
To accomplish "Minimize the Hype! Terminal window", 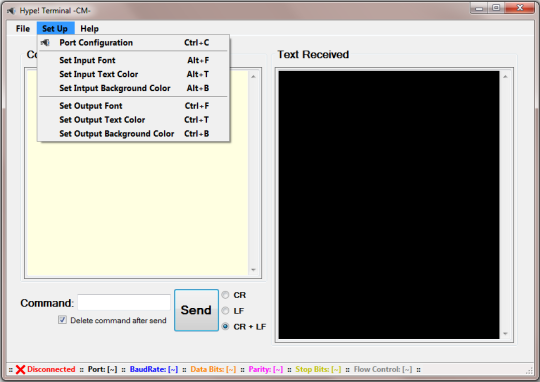I will pyautogui.click(x=479, y=8).
